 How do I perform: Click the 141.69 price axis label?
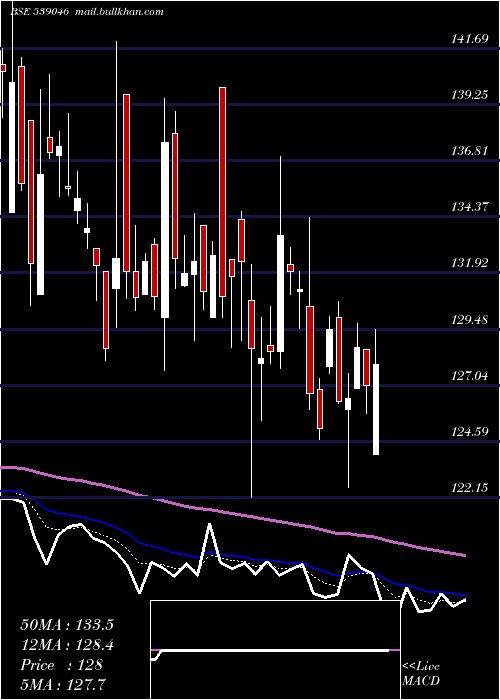coord(470,39)
